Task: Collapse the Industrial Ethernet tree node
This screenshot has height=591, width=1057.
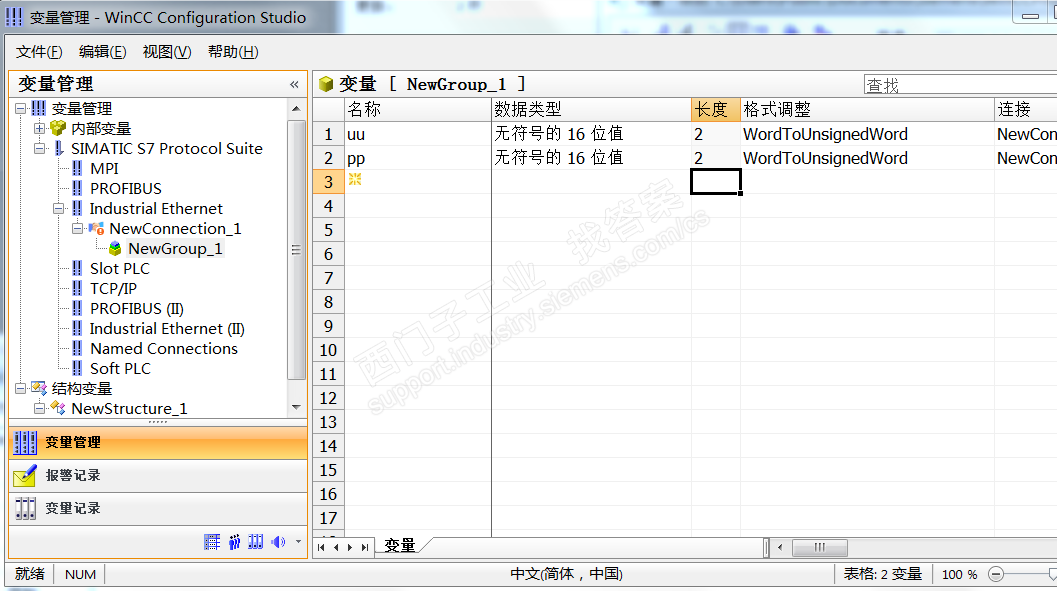Action: tap(59, 209)
